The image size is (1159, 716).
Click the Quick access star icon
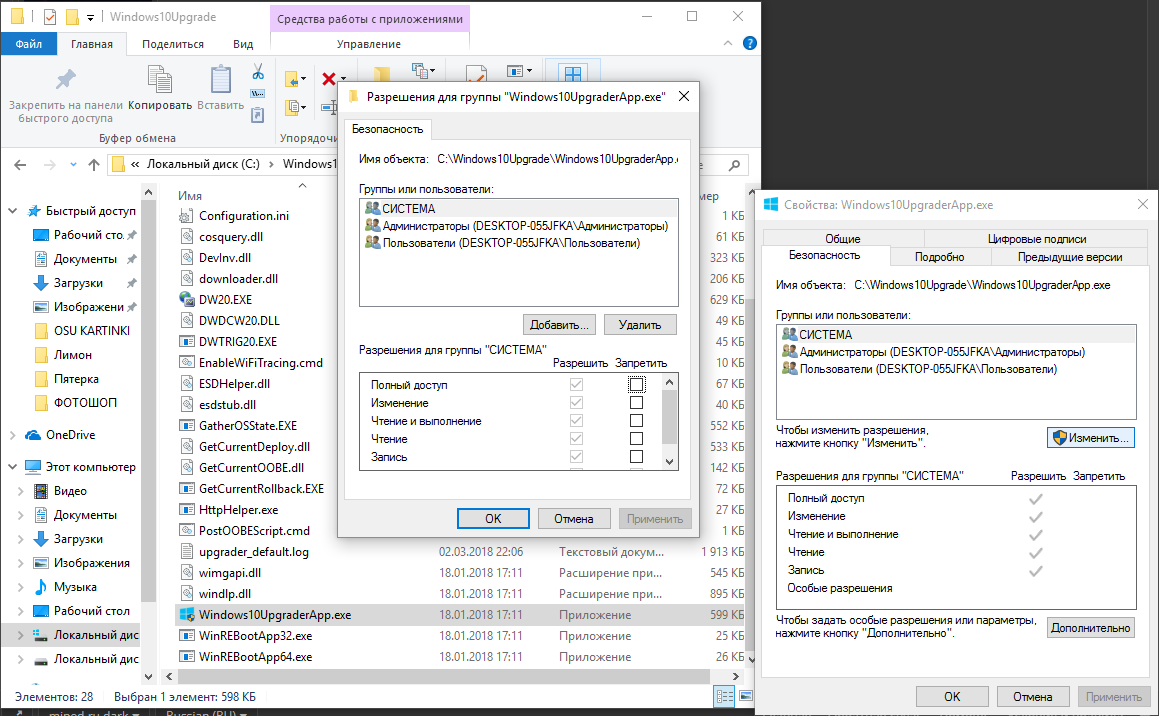click(x=34, y=211)
